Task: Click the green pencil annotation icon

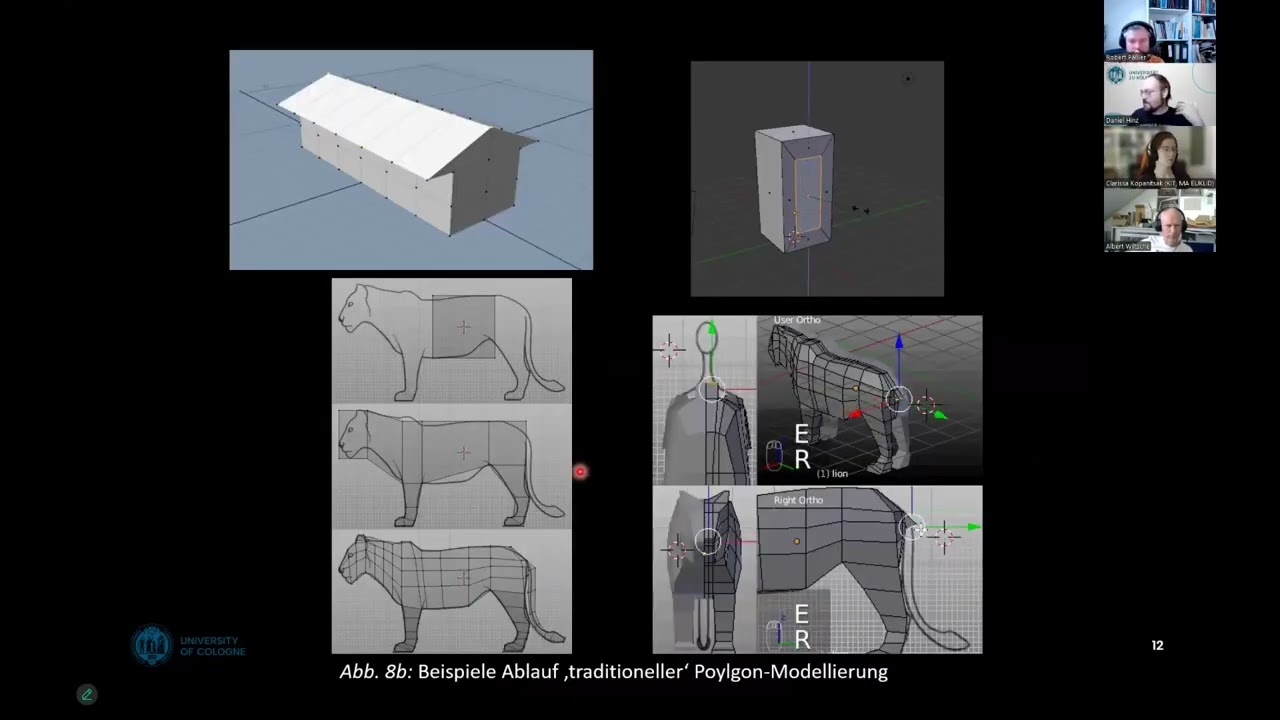Action: point(87,694)
